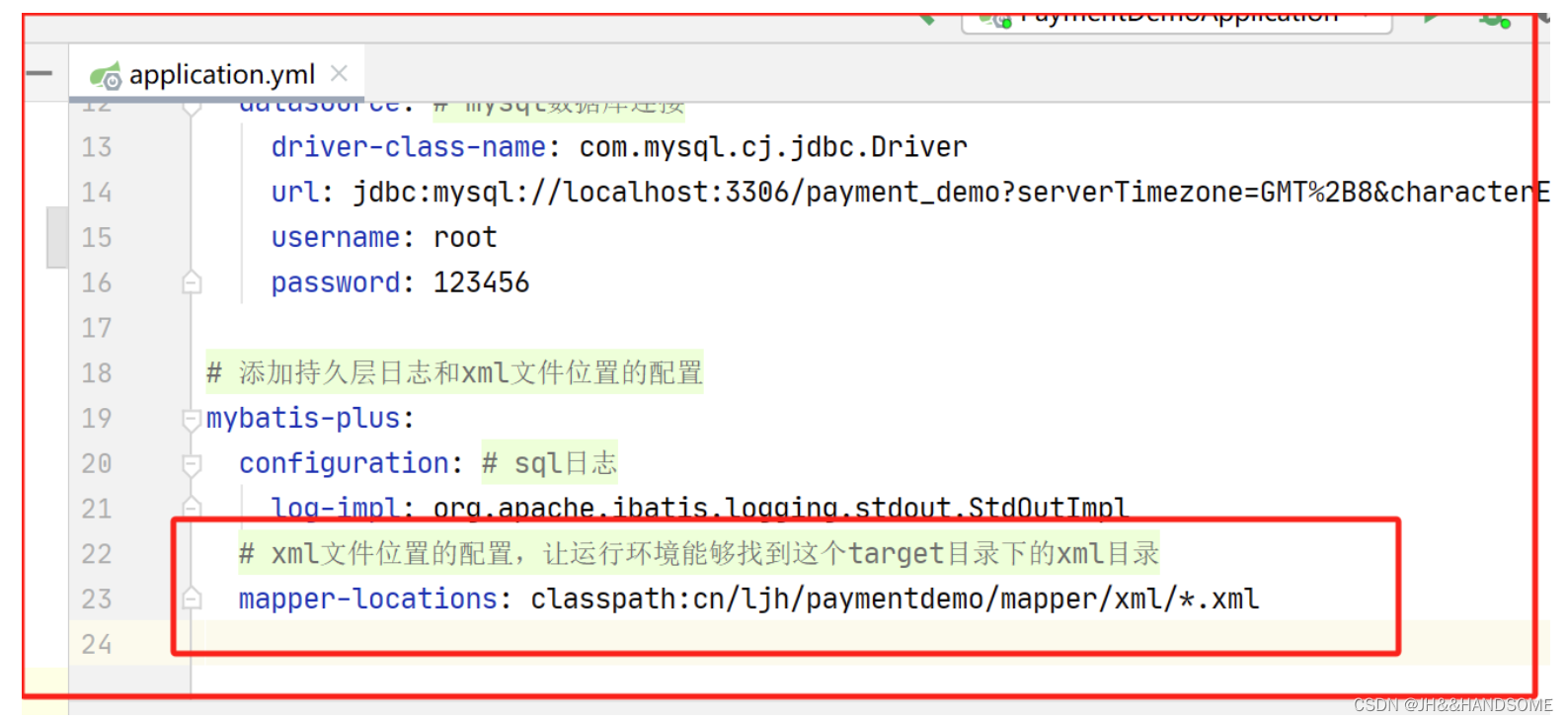This screenshot has width=1568, height=721.
Task: Collapse the mybatis-plus block fold marker
Action: [x=192, y=420]
